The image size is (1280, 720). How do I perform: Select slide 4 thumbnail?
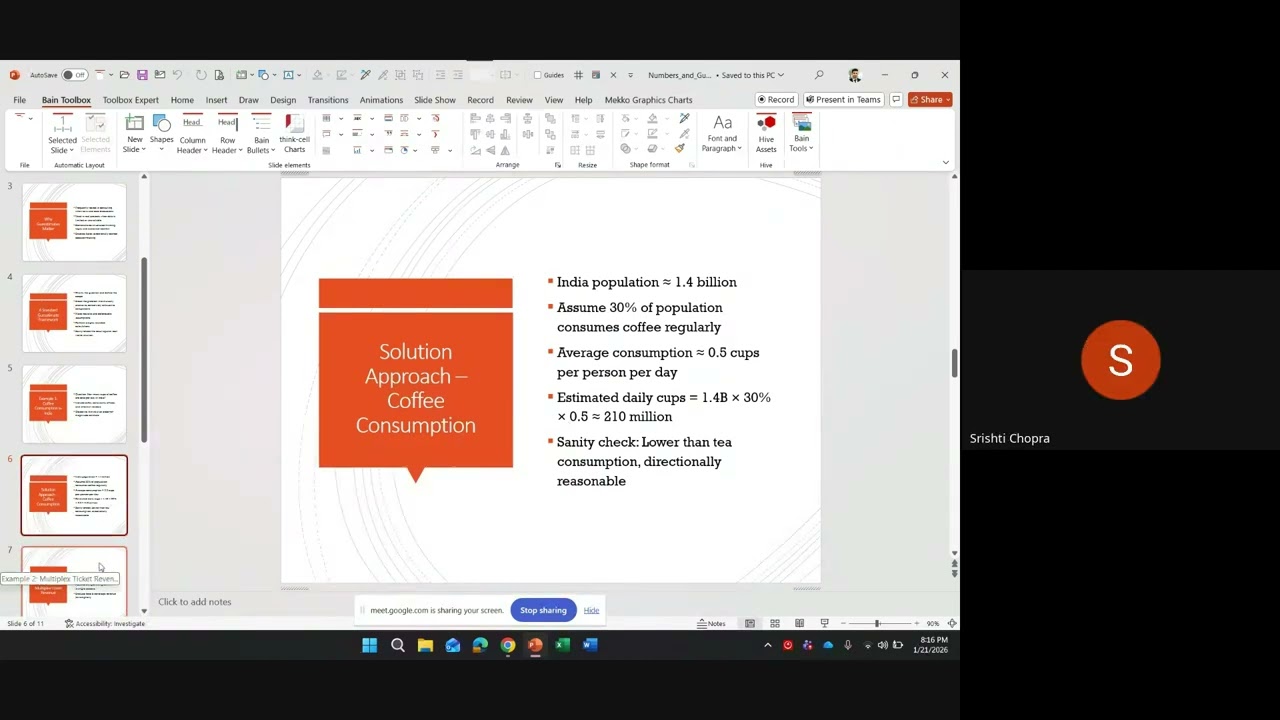click(74, 313)
